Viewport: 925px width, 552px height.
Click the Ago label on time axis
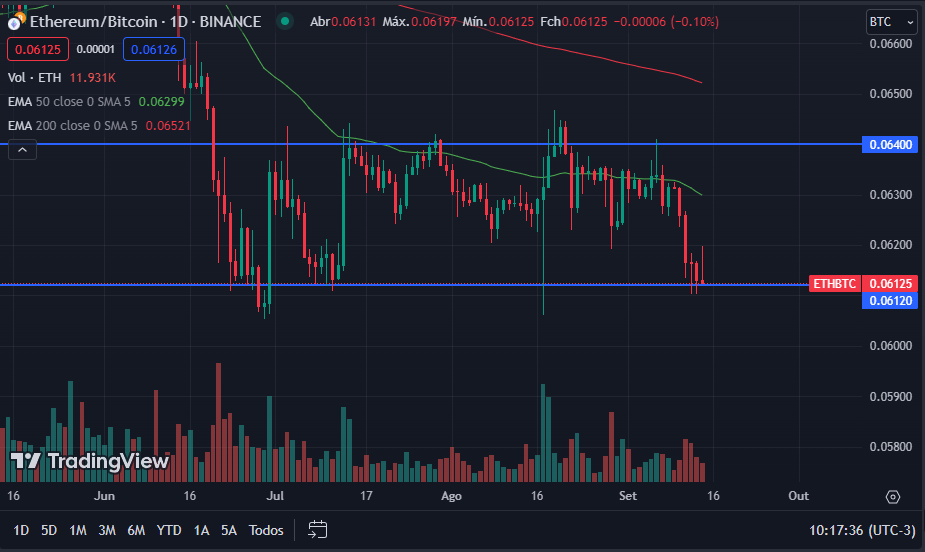[x=451, y=496]
